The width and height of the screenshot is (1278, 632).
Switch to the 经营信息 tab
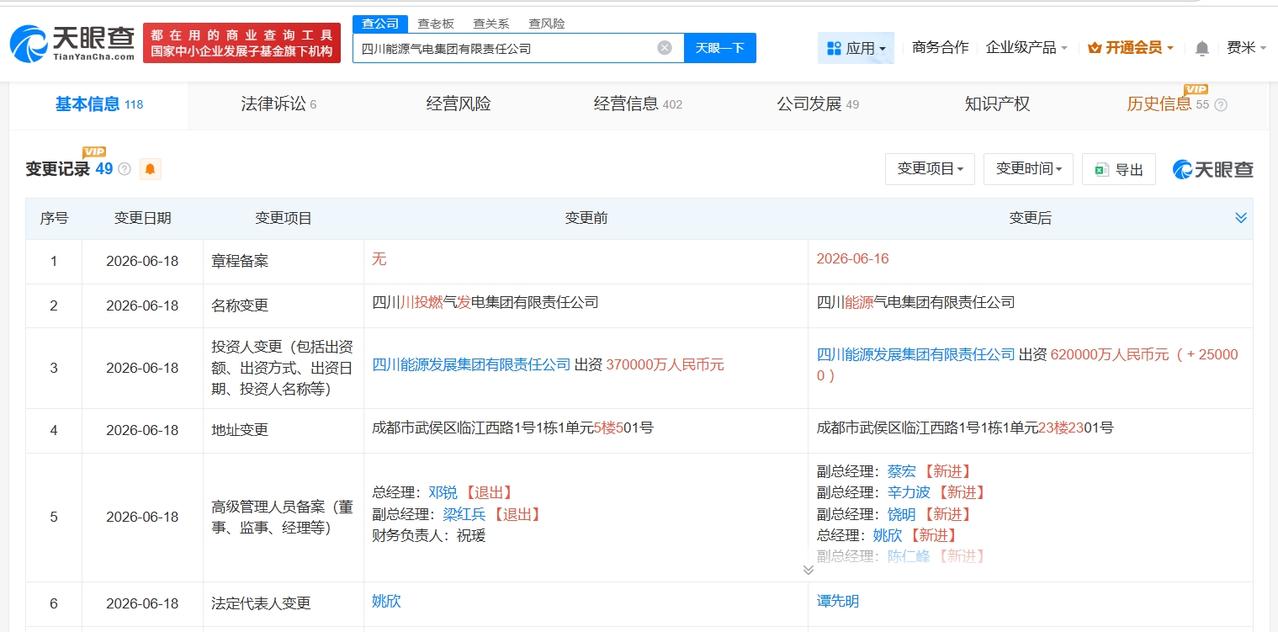click(x=638, y=104)
